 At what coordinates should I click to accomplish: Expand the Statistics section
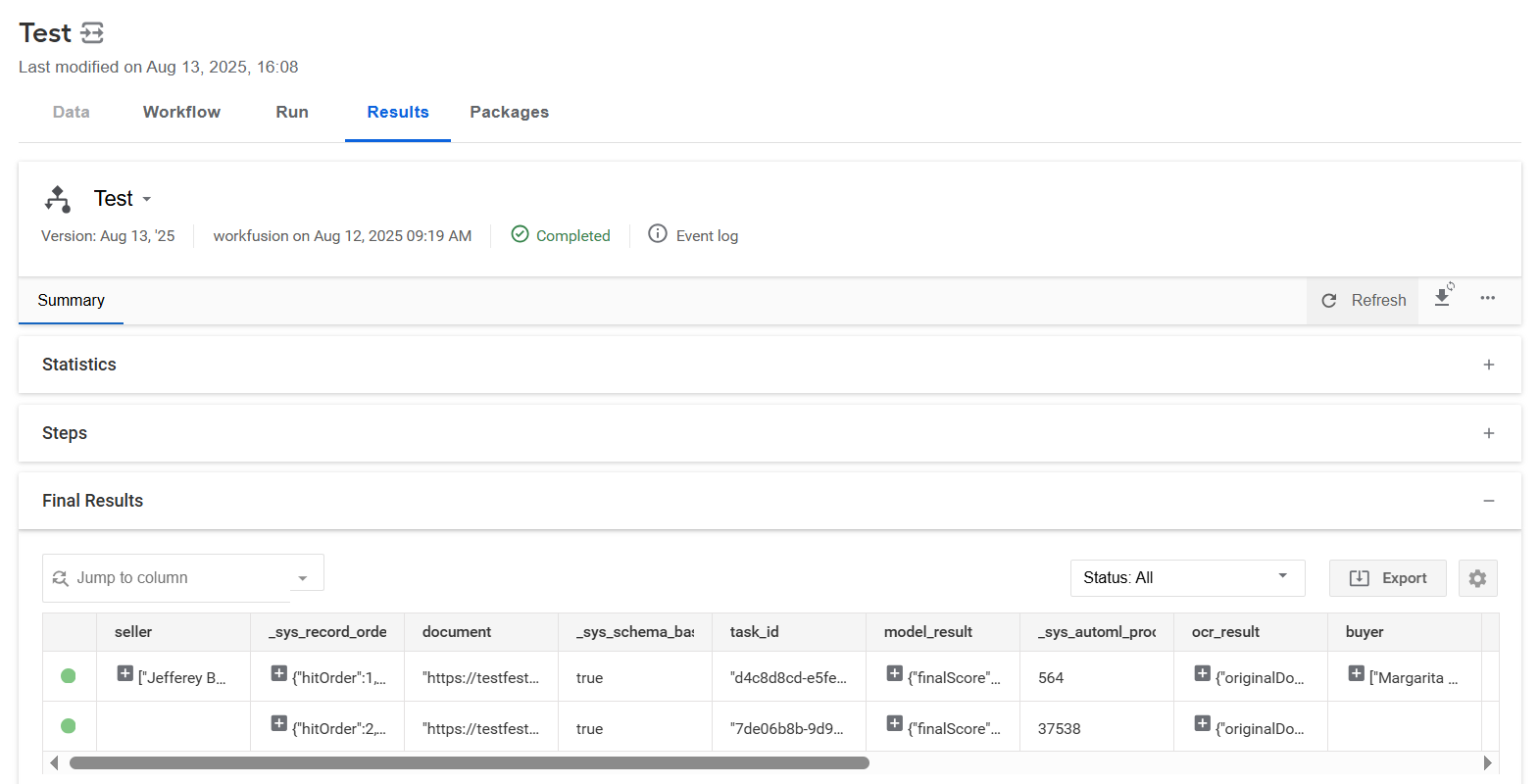point(1488,365)
